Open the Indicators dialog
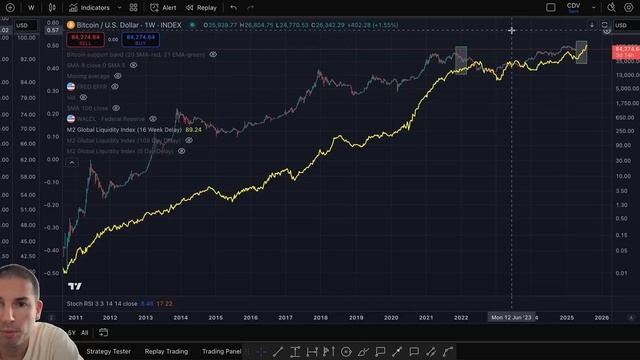Viewport: 640px width, 360px height. coord(89,7)
